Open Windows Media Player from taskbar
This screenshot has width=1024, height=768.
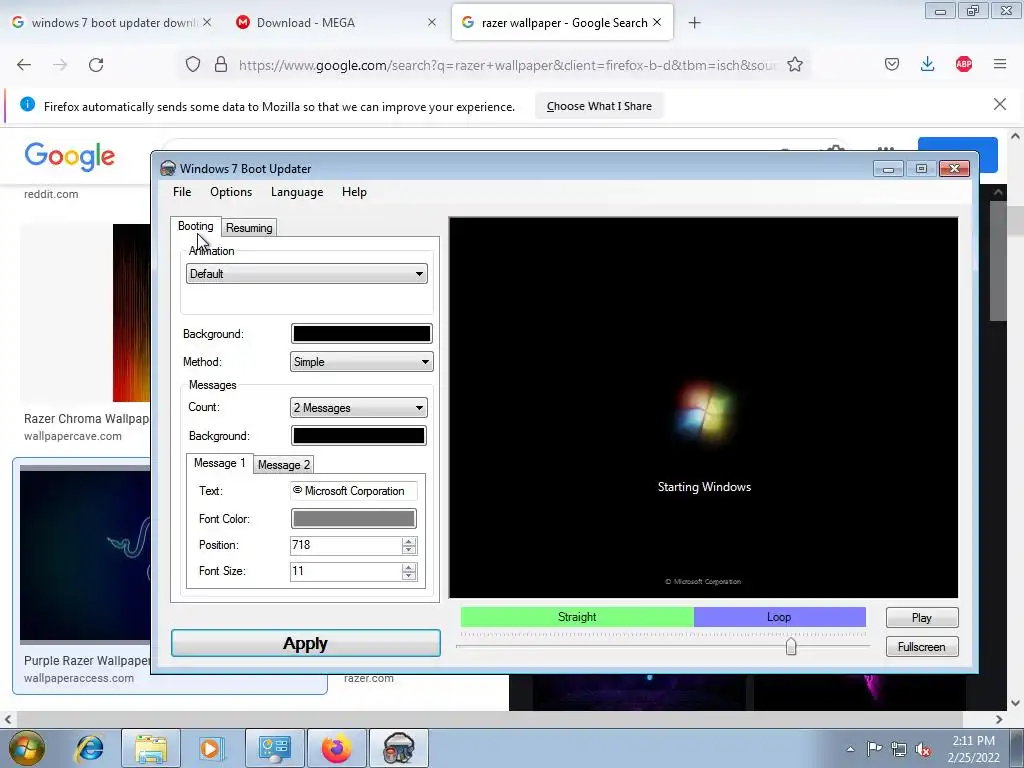point(212,748)
